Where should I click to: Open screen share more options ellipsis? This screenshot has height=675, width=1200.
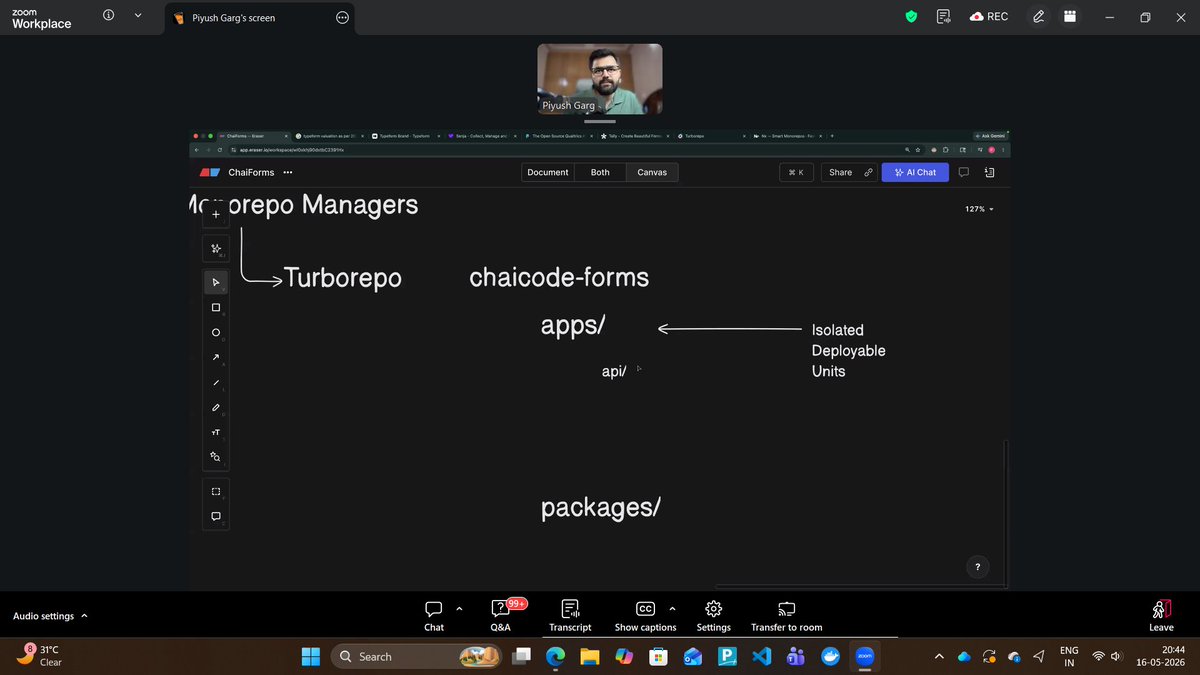point(343,17)
